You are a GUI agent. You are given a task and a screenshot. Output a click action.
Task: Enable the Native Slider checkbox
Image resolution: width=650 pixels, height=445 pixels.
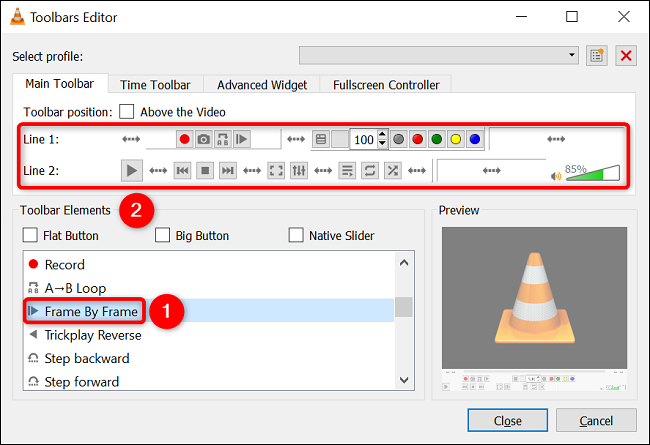tap(296, 235)
